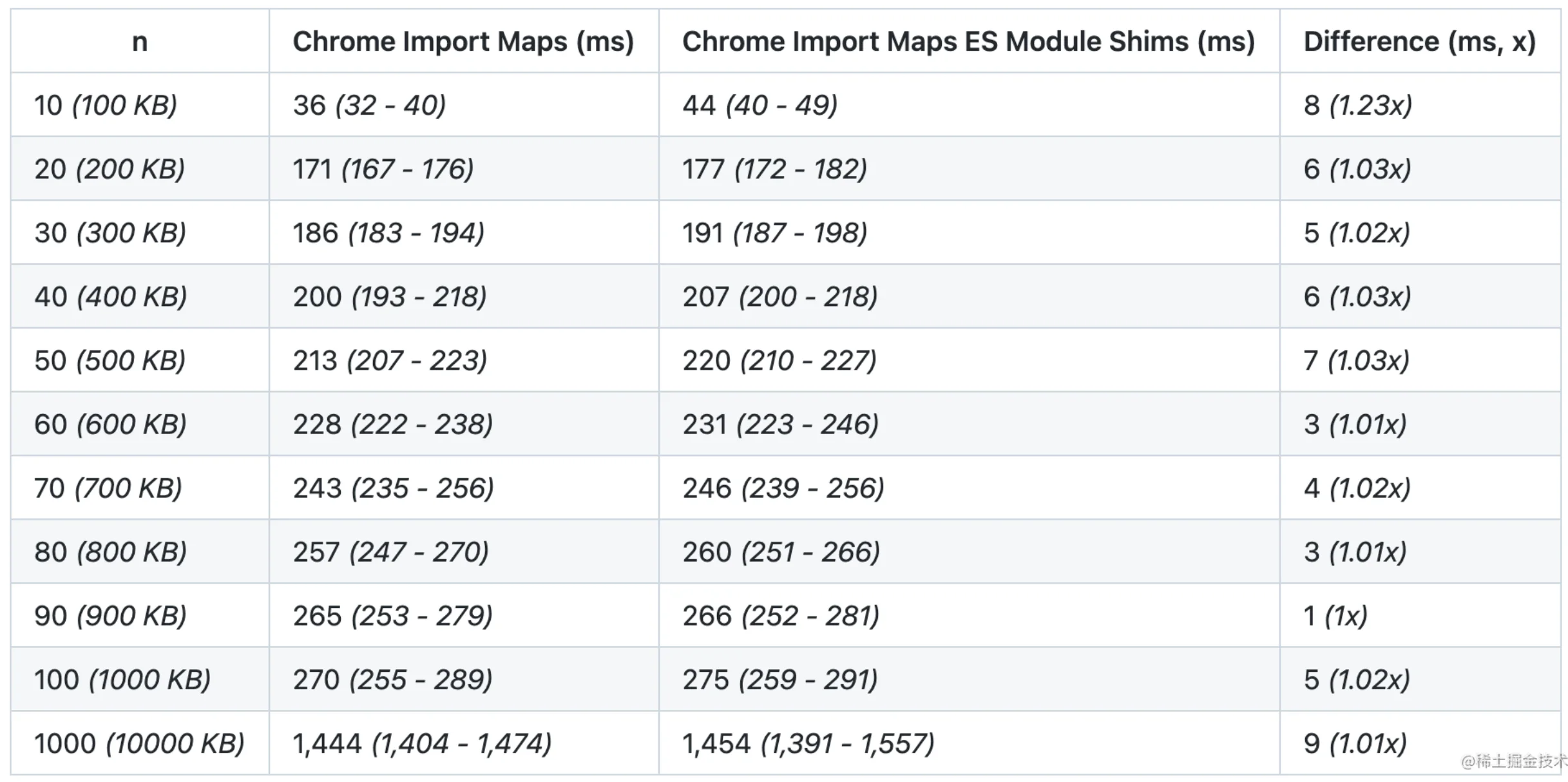1568x782 pixels.
Task: Click the 'Chrome Import Maps ES Module Shims (ms)' header
Action: coord(969,41)
